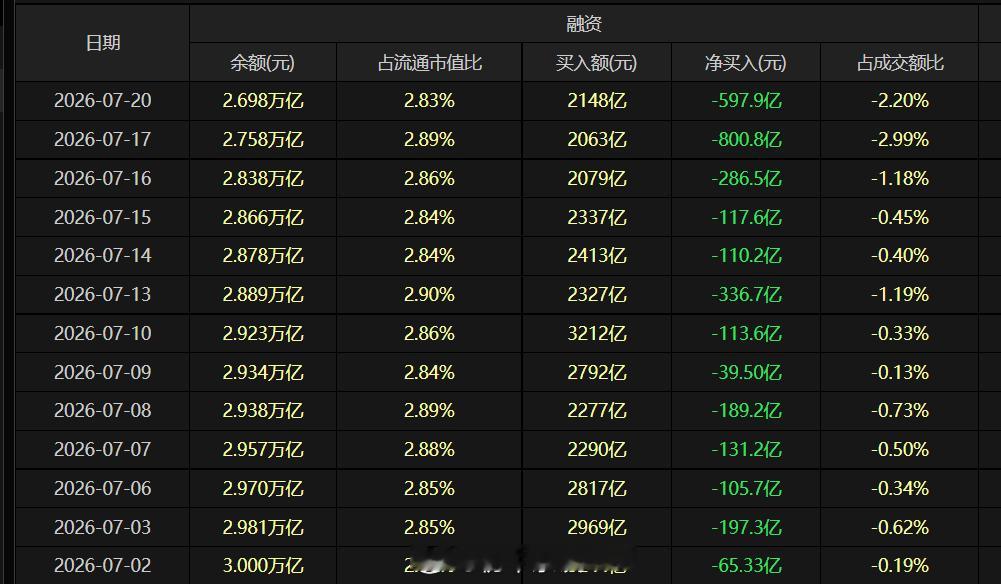Click the balance value 2.698万亿
Screen dimensions: 1001x584
(x=262, y=100)
